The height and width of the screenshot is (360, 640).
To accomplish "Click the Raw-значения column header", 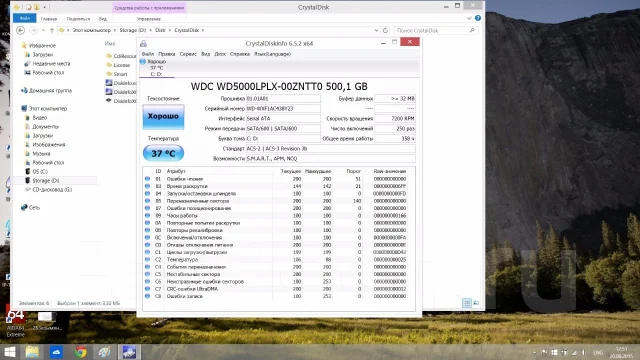I will click(389, 171).
